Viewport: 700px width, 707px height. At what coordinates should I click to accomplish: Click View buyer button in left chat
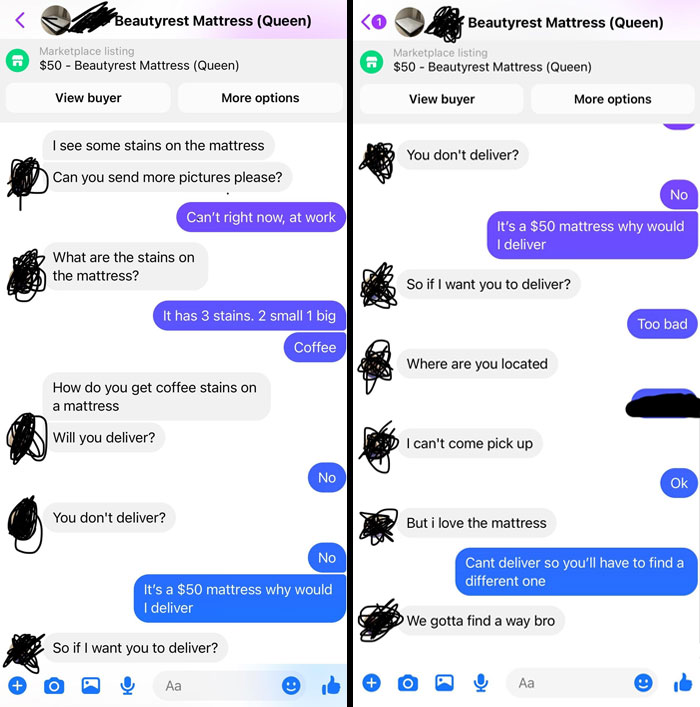(x=88, y=98)
